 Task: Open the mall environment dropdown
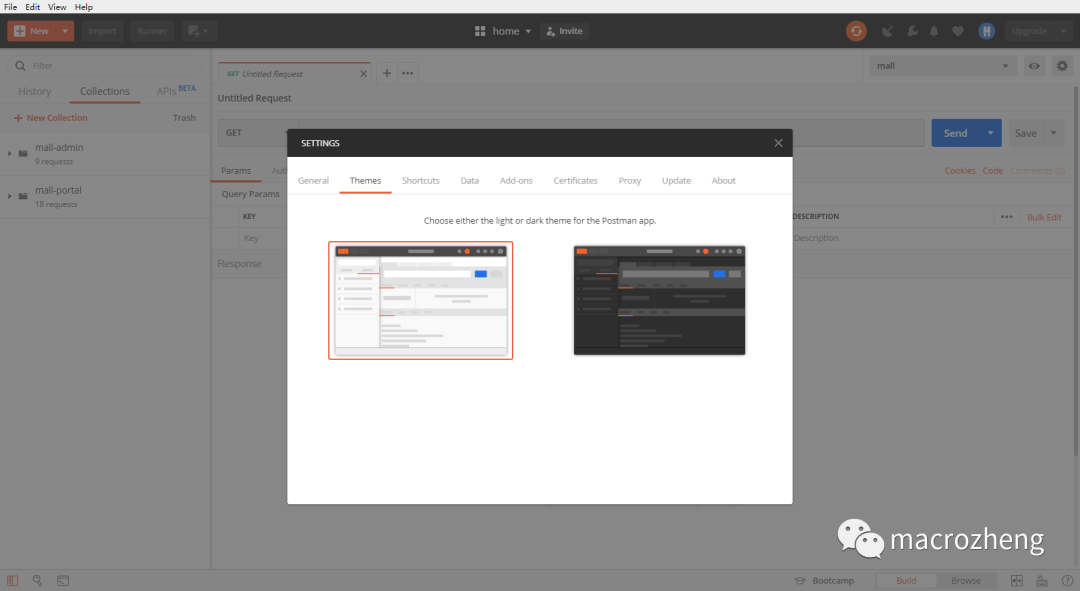[942, 66]
